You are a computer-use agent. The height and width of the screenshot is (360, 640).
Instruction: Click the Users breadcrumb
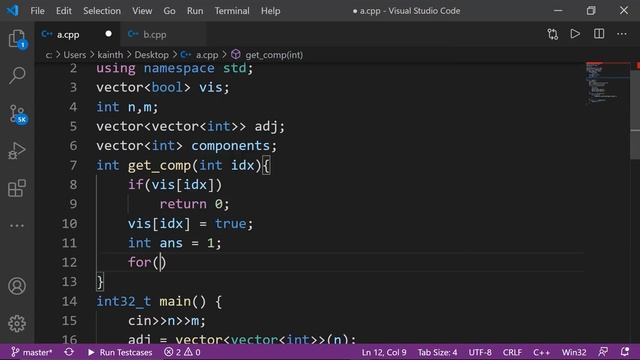(x=75, y=55)
